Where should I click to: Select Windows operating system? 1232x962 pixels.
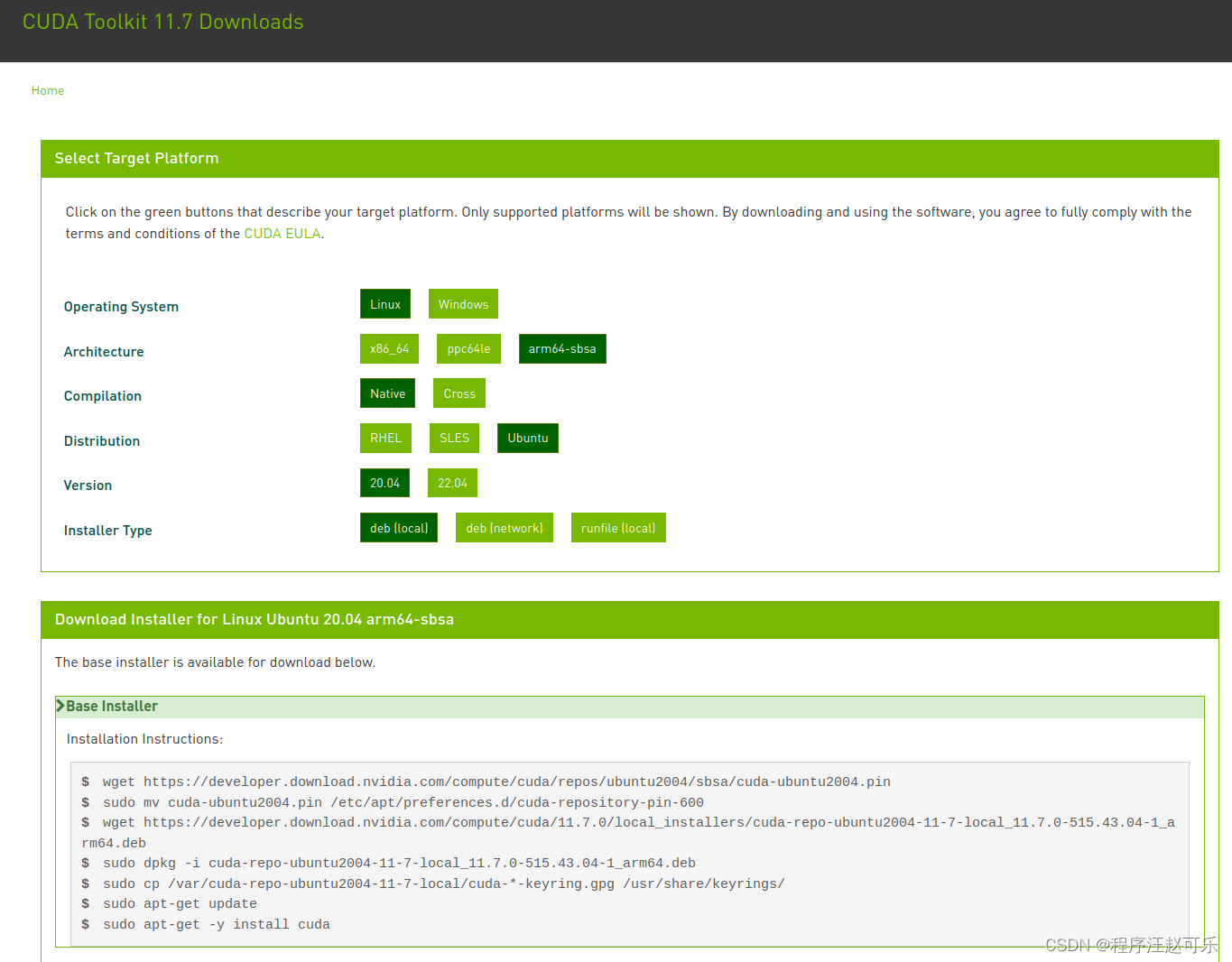pyautogui.click(x=463, y=304)
